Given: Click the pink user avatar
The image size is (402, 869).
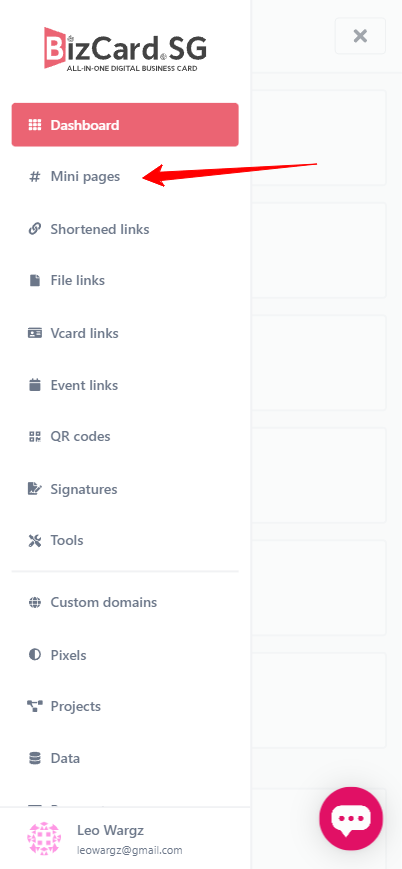Looking at the screenshot, I should [44, 839].
